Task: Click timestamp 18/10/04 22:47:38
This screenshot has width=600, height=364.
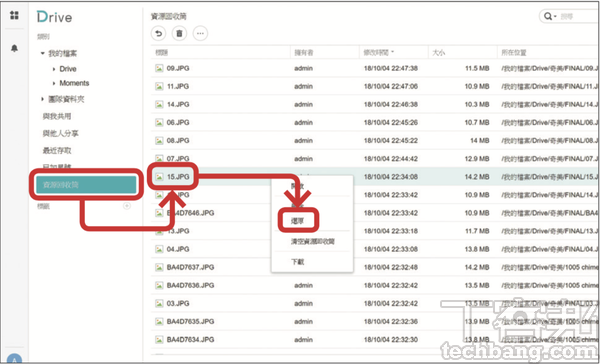Action: click(390, 69)
